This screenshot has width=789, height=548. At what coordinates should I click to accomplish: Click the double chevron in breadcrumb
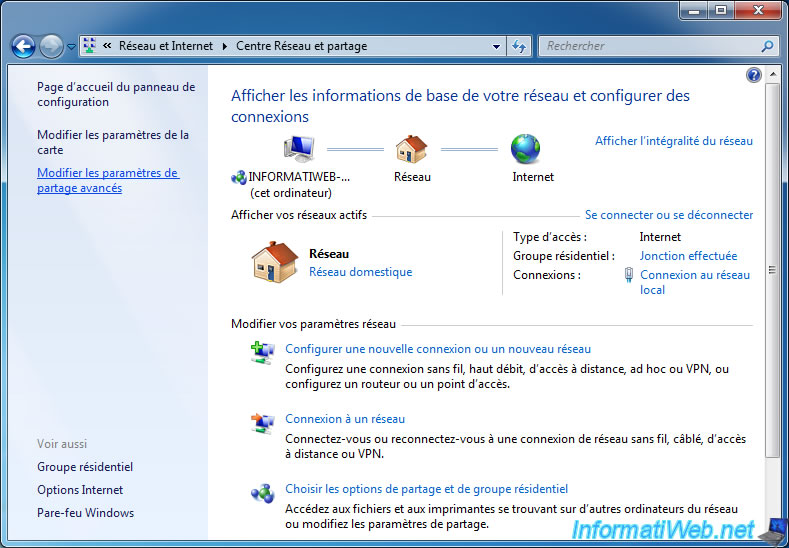[107, 46]
